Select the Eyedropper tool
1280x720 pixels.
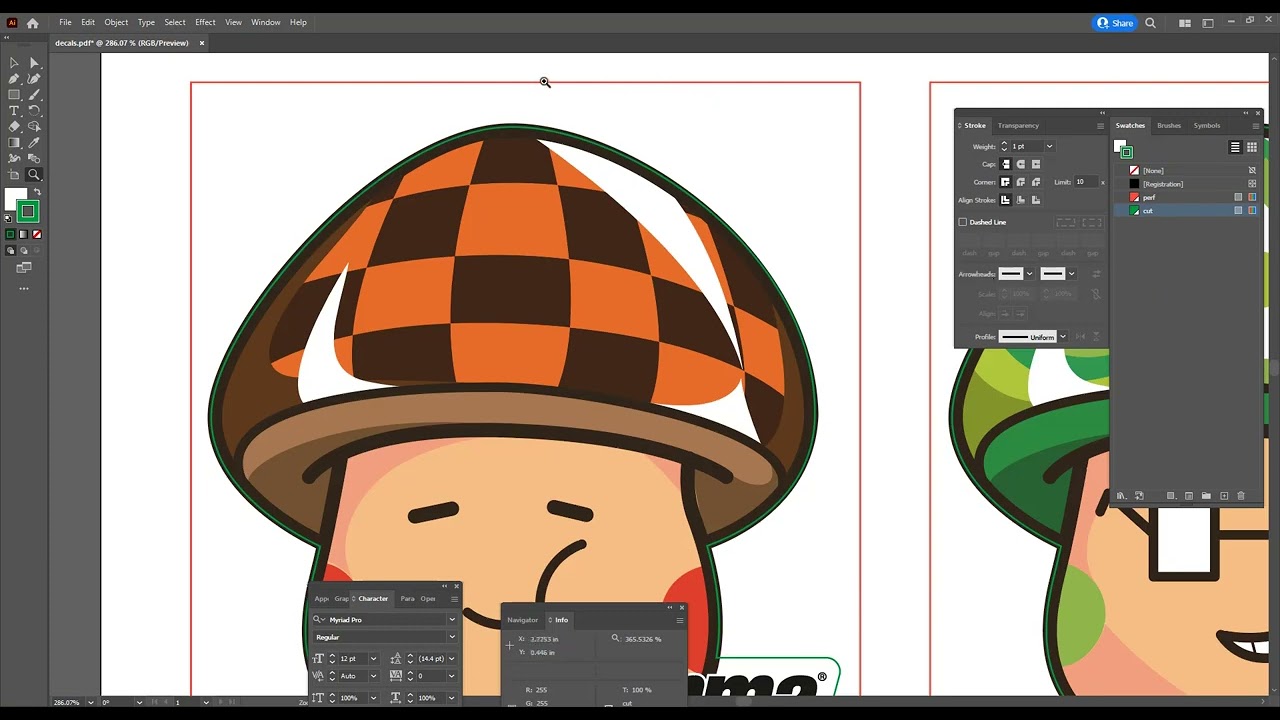(34, 143)
